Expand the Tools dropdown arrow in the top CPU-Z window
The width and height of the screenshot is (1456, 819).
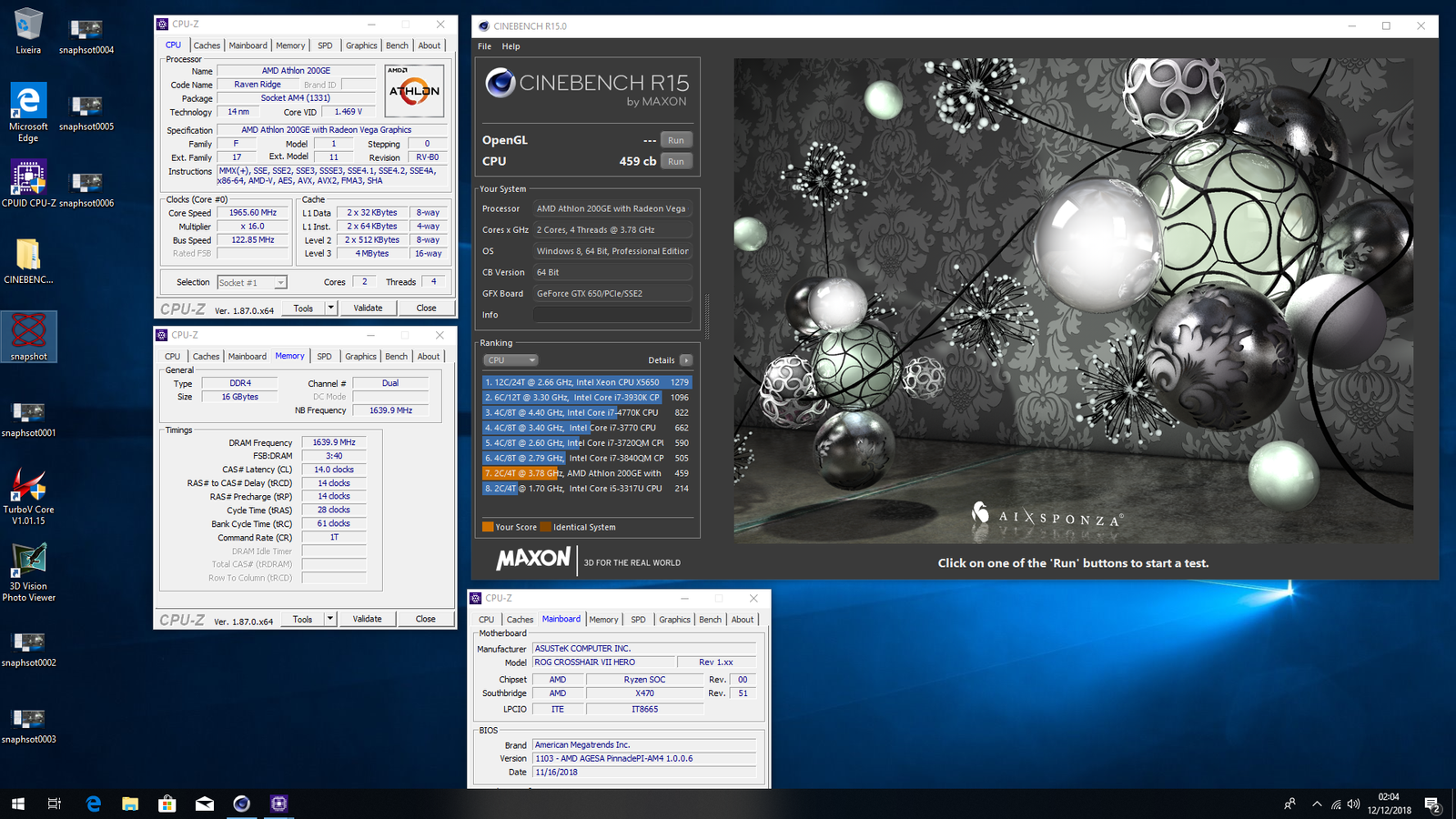(330, 308)
